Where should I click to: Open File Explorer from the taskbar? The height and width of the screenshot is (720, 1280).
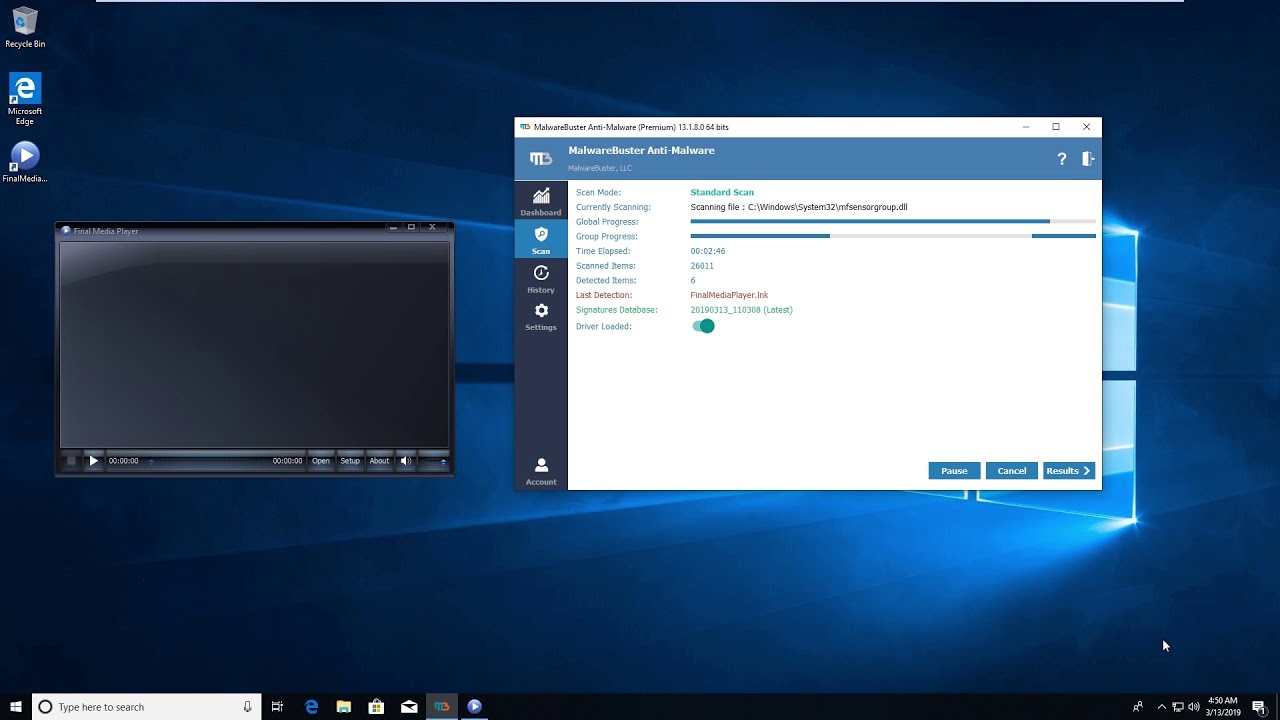[344, 707]
